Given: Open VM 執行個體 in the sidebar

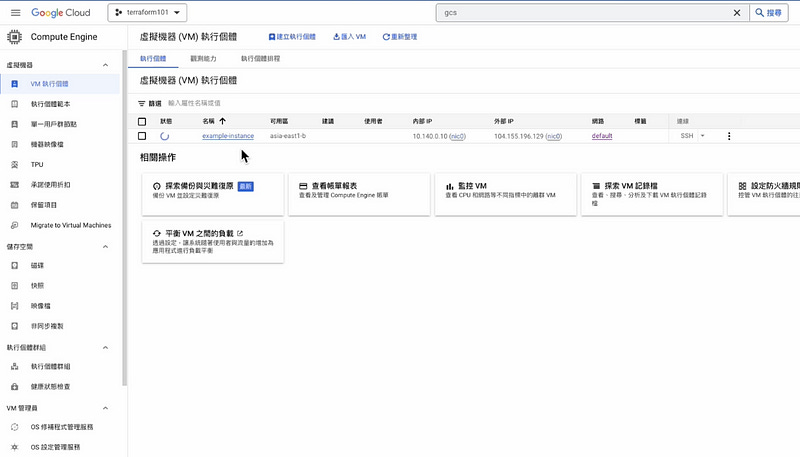Looking at the screenshot, I should [60, 84].
